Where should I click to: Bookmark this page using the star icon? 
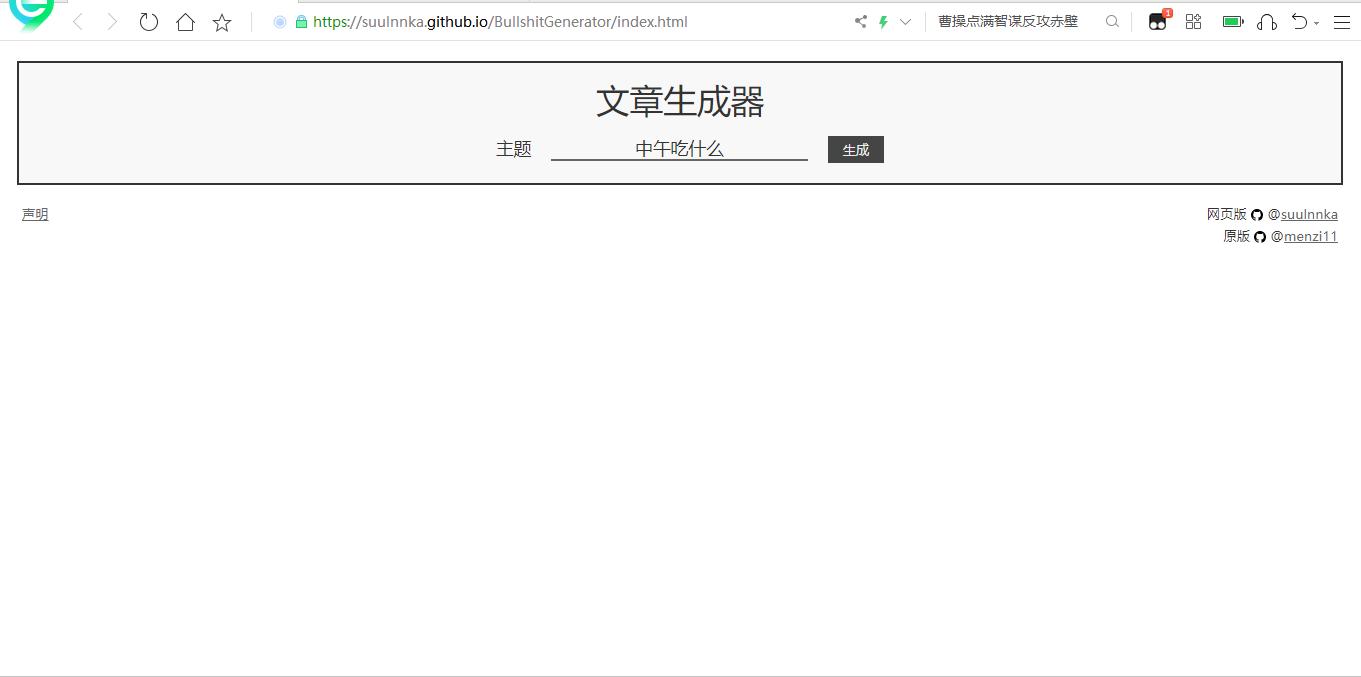221,21
